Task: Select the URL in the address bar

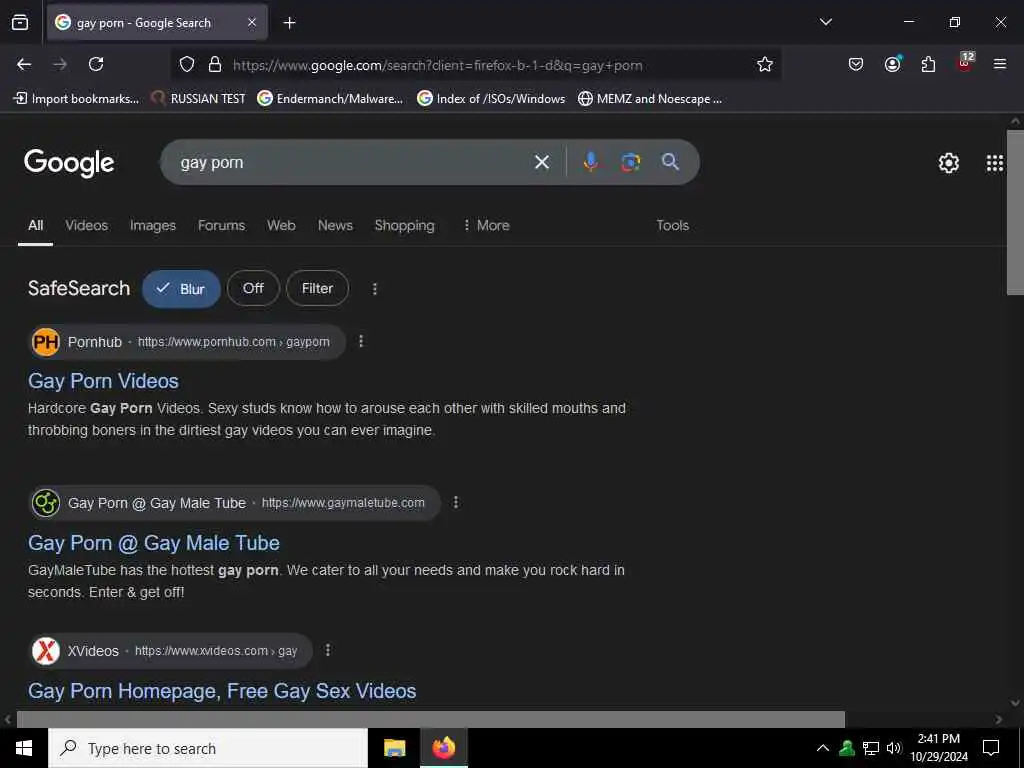Action: click(438, 65)
